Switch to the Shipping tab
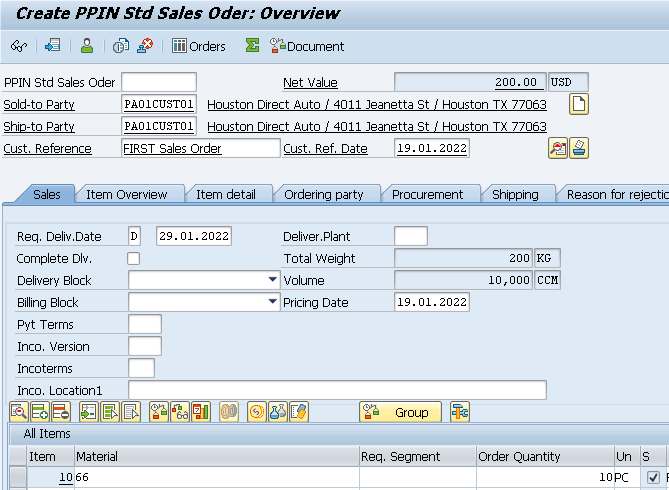 (515, 195)
